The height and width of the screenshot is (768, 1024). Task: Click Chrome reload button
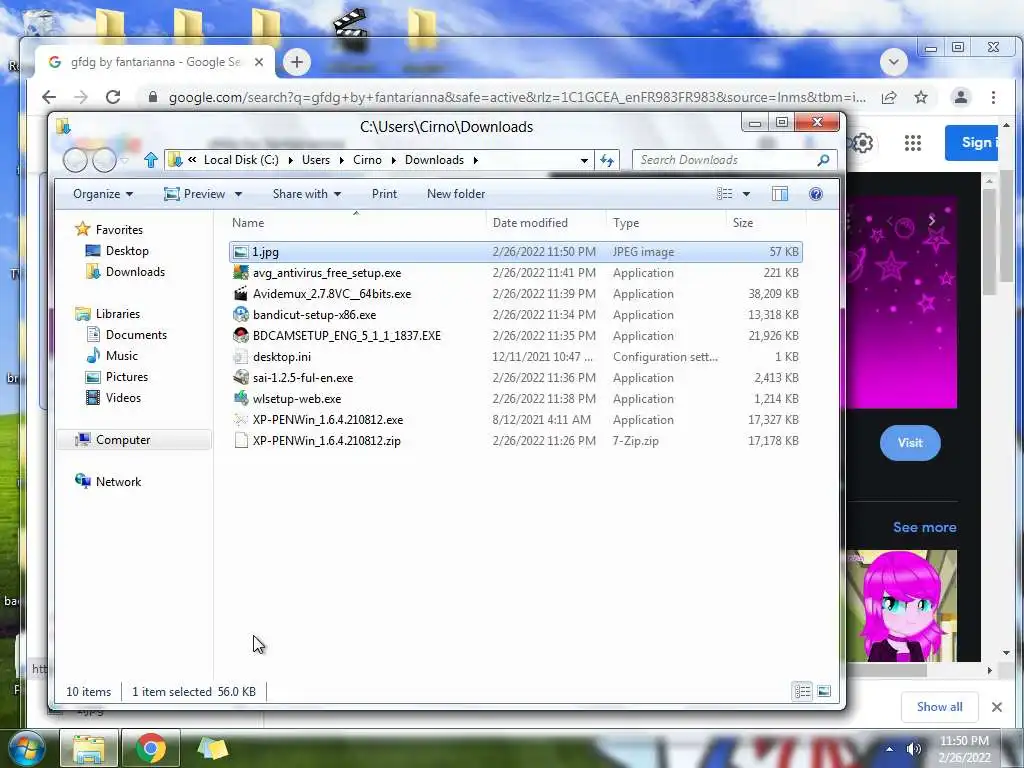point(113,97)
